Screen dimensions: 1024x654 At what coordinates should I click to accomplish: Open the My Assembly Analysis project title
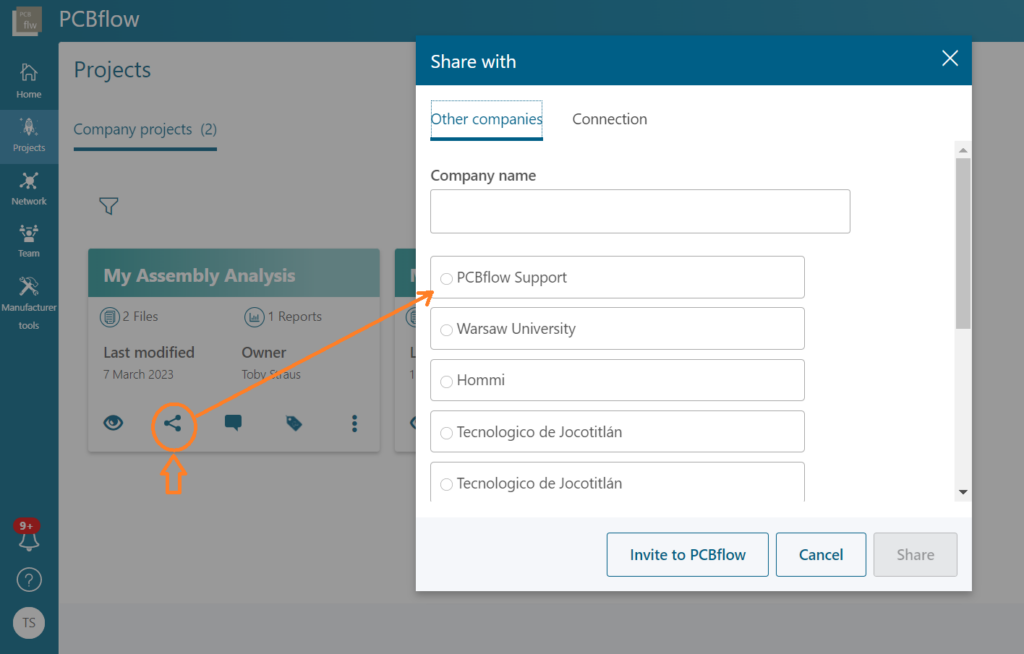[x=199, y=276]
